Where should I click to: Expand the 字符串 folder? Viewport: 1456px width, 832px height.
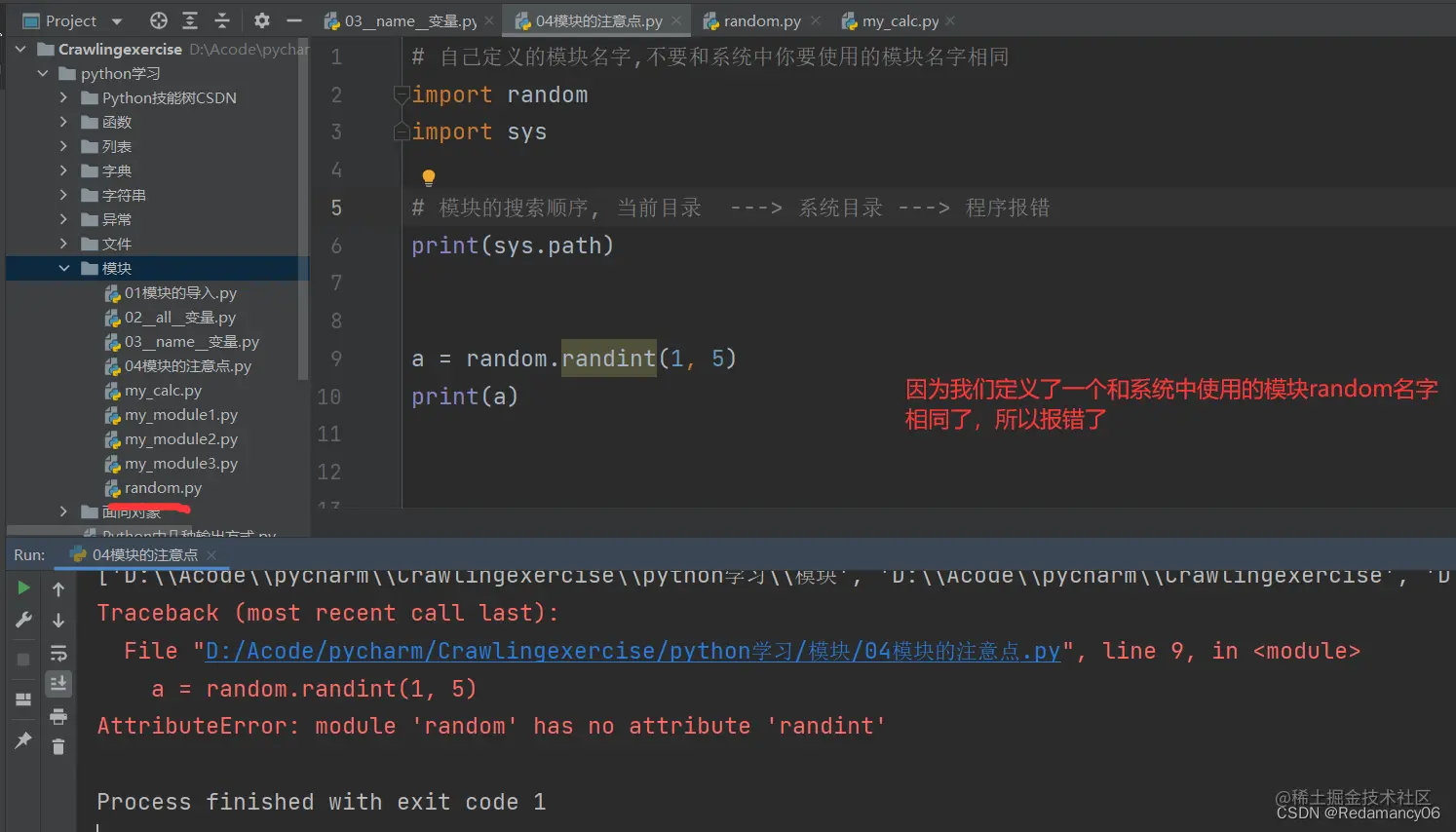(x=64, y=195)
